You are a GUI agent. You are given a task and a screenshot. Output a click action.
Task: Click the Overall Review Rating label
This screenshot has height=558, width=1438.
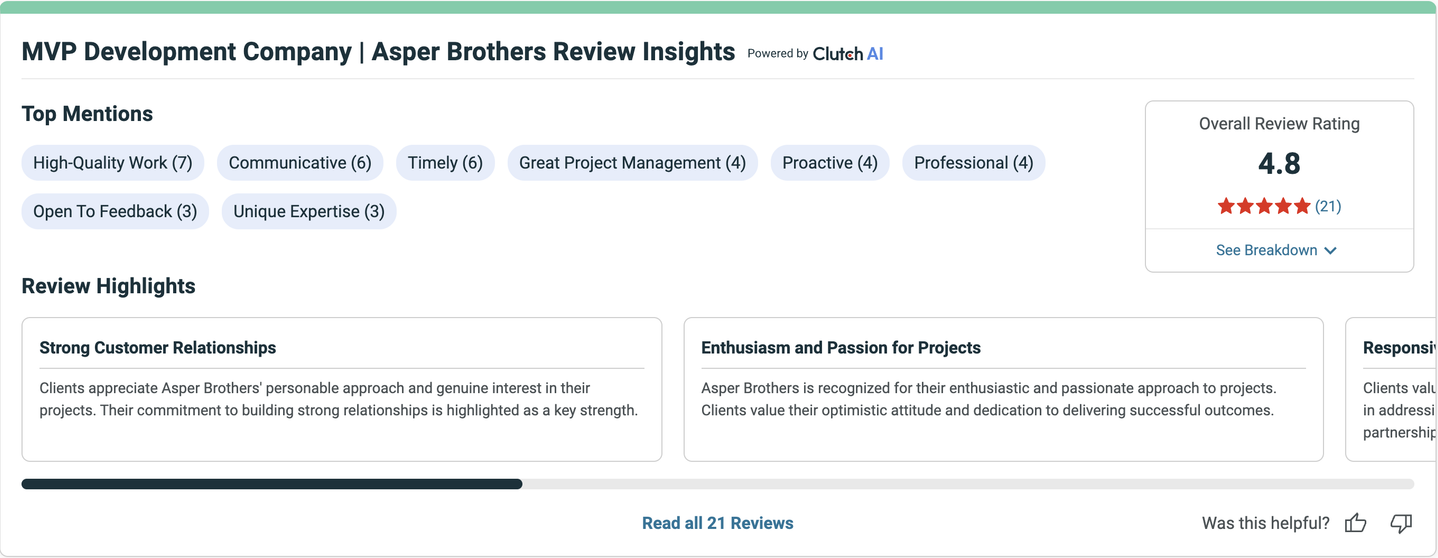coord(1279,124)
